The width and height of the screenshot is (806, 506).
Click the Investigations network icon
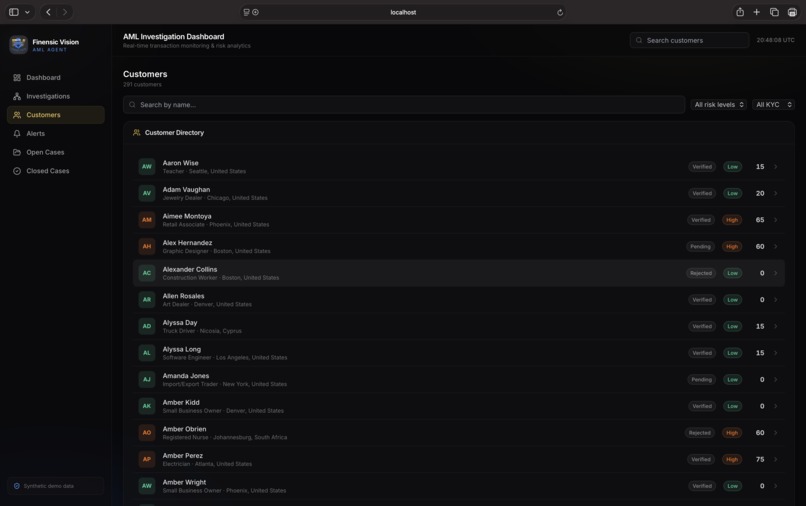pyautogui.click(x=17, y=96)
